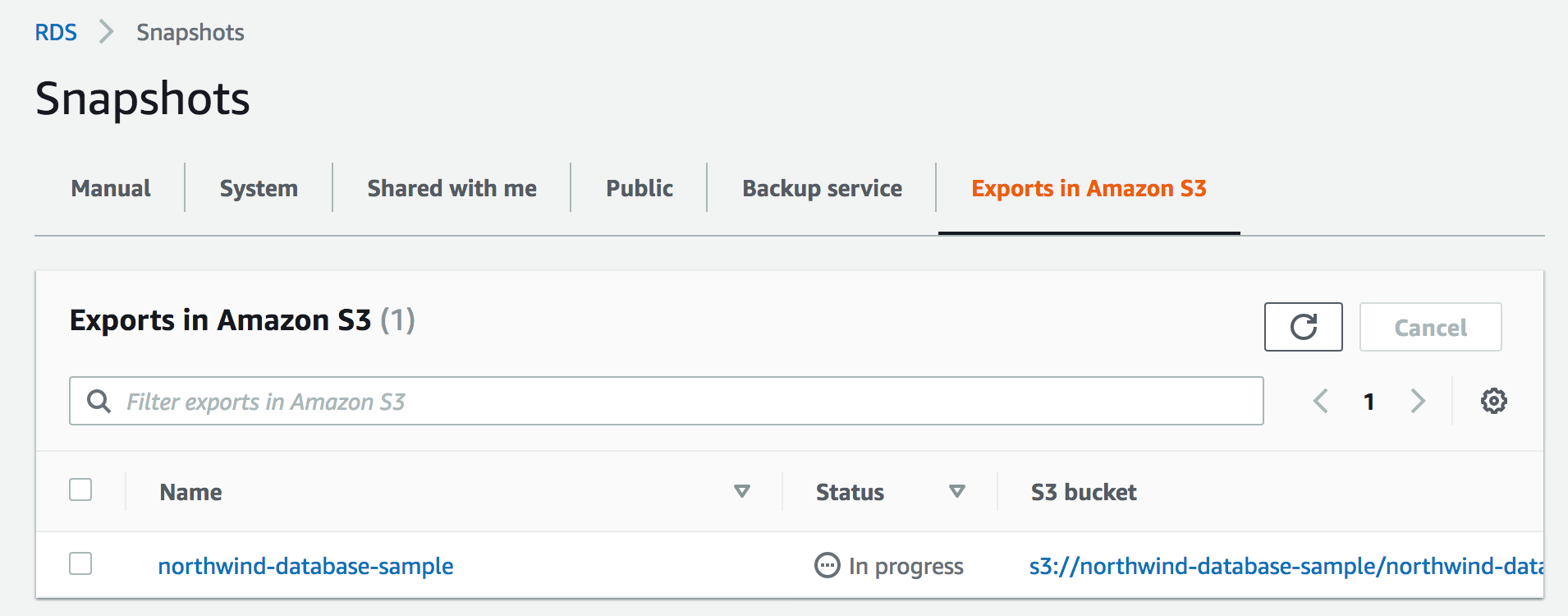This screenshot has height=616, width=1568.
Task: Go to previous page arrow
Action: click(1321, 401)
